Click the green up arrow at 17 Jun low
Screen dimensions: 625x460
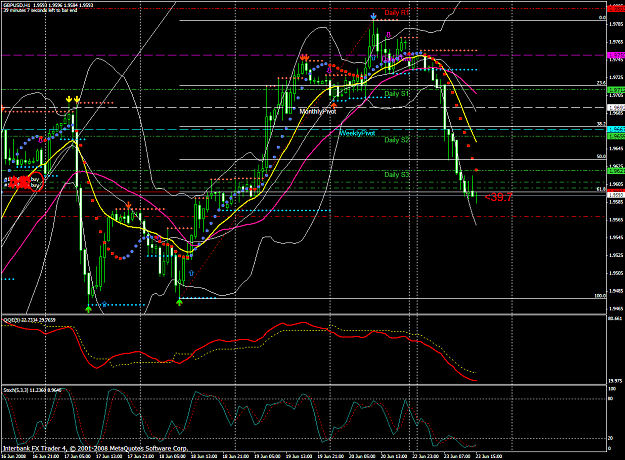pos(88,309)
